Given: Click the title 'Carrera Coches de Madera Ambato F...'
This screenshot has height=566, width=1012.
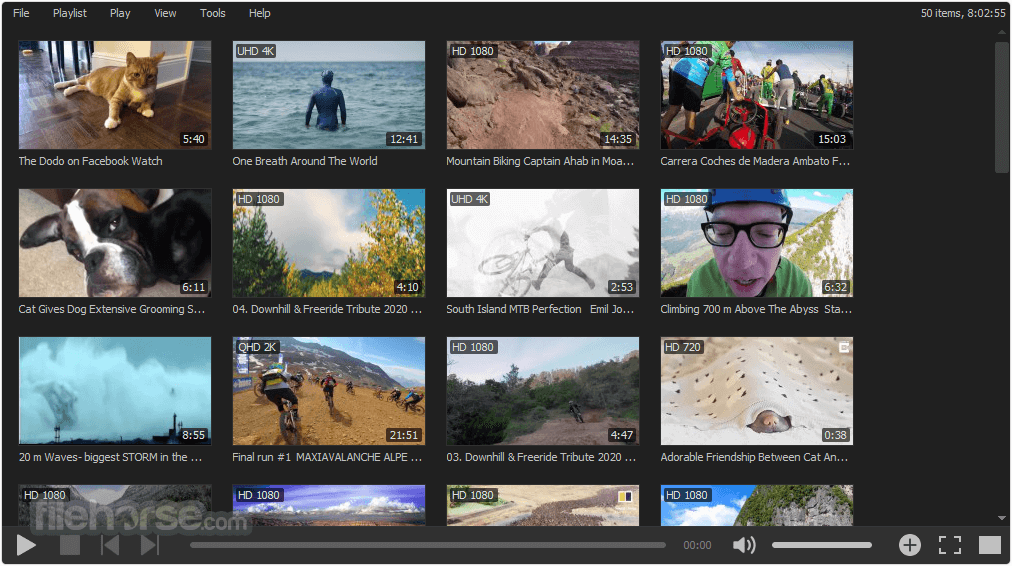Looking at the screenshot, I should point(755,161).
